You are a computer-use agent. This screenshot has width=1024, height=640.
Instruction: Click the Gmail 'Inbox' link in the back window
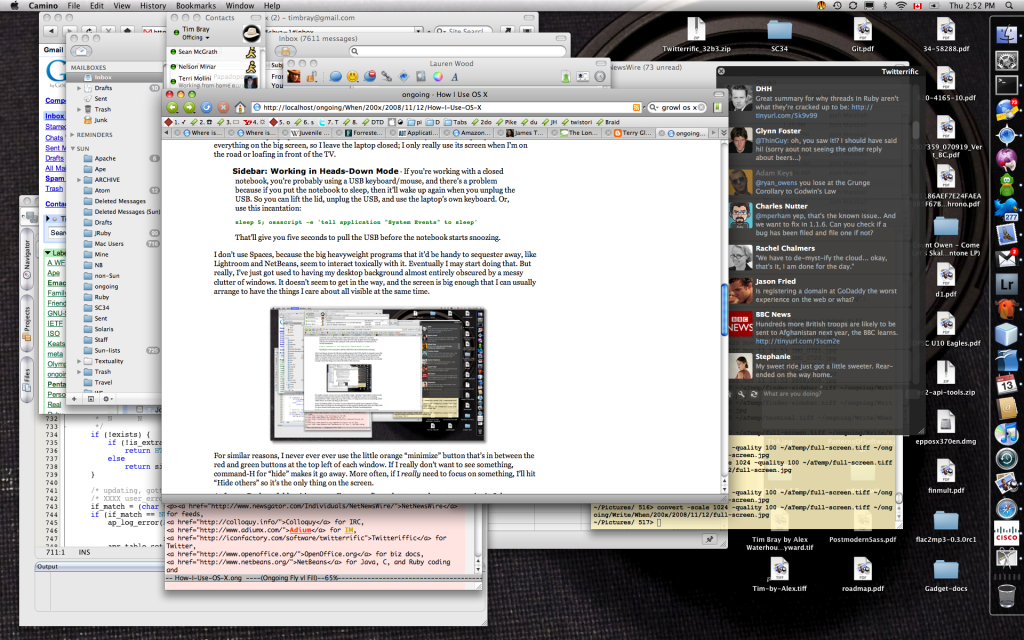point(54,116)
